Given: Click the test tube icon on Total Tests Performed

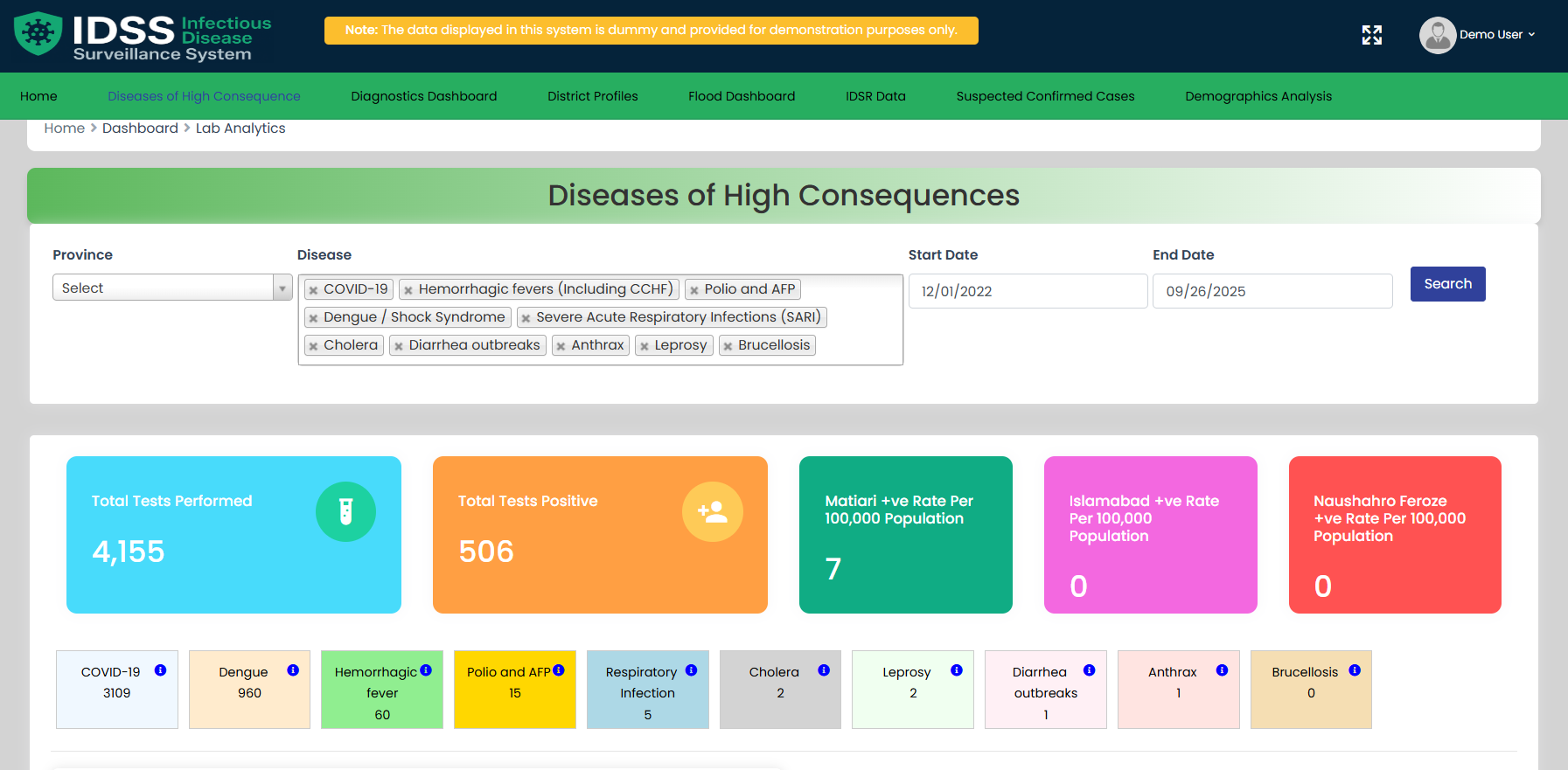Looking at the screenshot, I should pyautogui.click(x=345, y=512).
